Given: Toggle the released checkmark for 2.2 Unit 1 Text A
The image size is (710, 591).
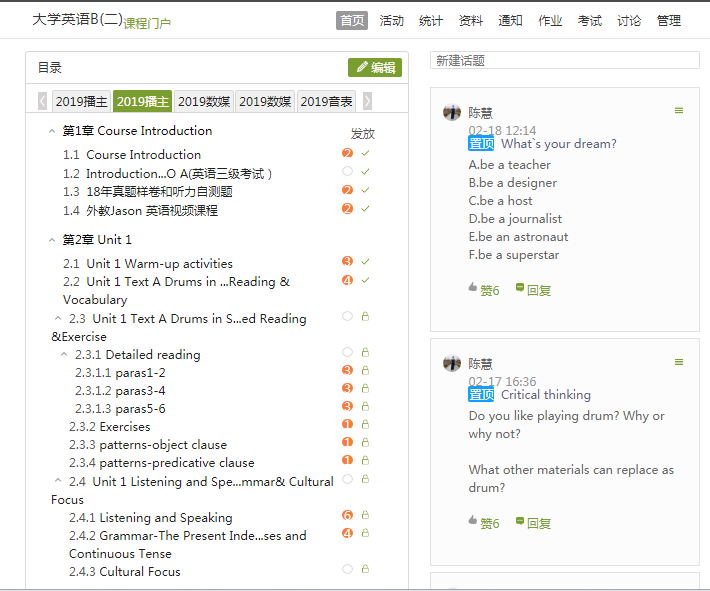Looking at the screenshot, I should click(365, 280).
